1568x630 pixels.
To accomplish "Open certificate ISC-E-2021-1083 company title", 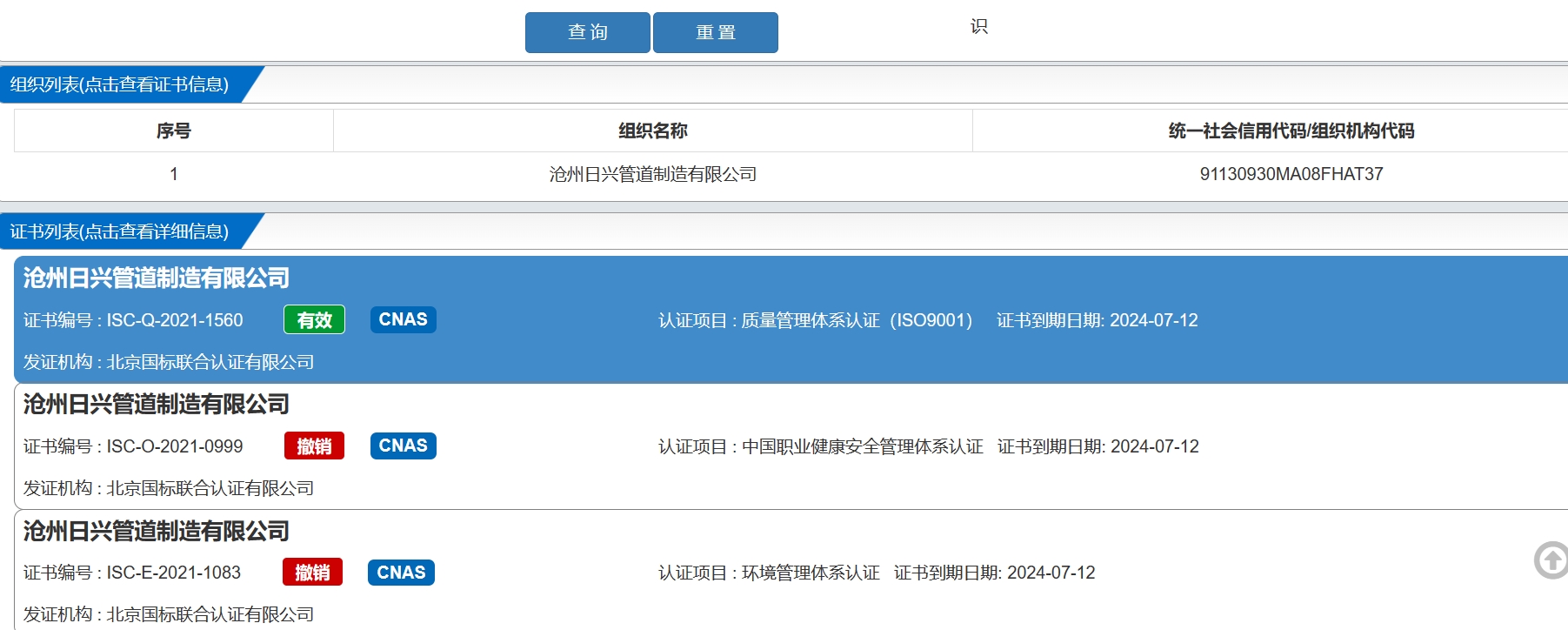I will point(156,531).
